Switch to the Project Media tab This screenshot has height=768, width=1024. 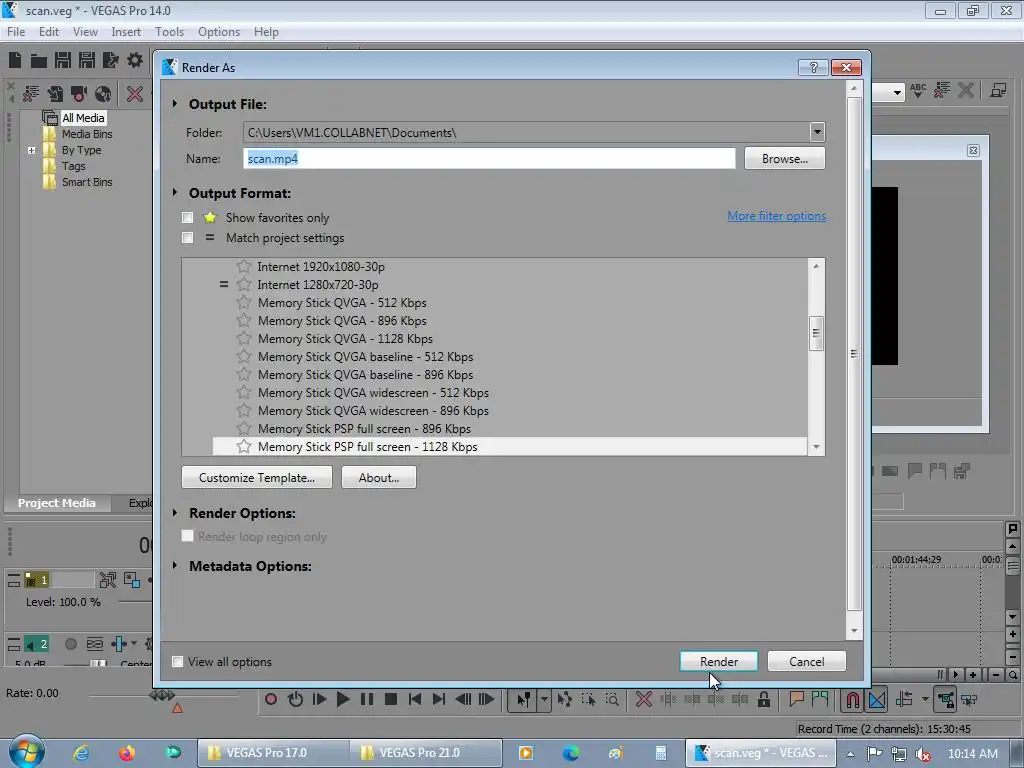pyautogui.click(x=57, y=503)
